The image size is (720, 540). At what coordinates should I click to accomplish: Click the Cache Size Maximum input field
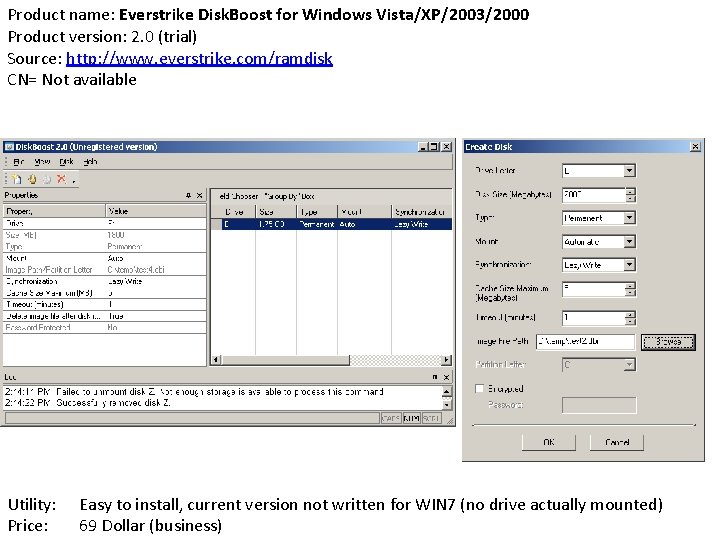(x=594, y=289)
